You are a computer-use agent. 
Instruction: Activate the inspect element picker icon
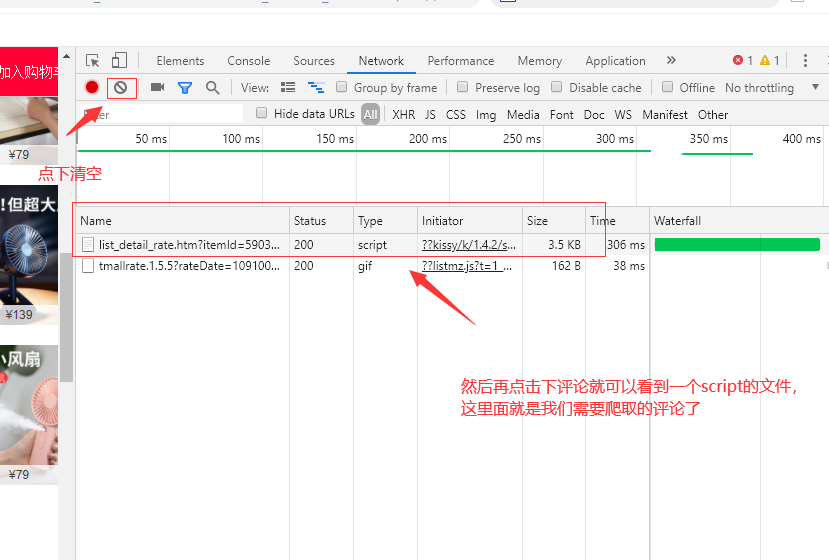point(93,61)
